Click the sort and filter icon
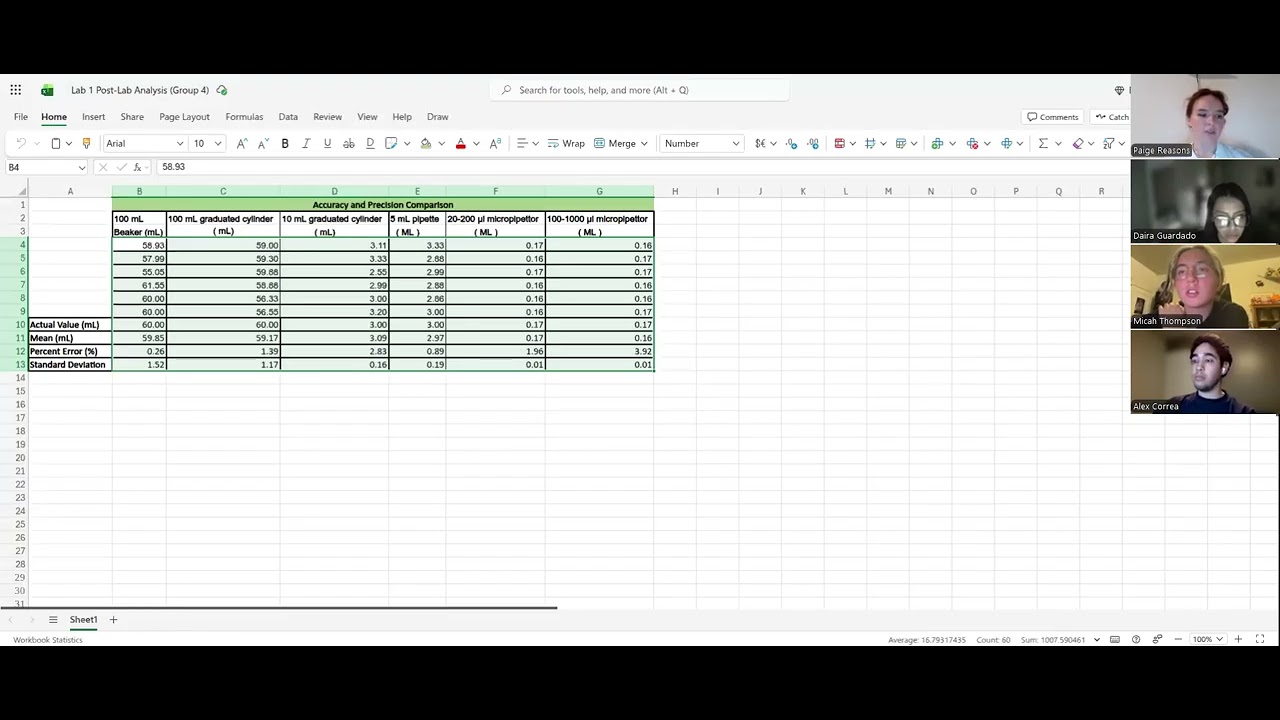 pyautogui.click(x=1109, y=144)
